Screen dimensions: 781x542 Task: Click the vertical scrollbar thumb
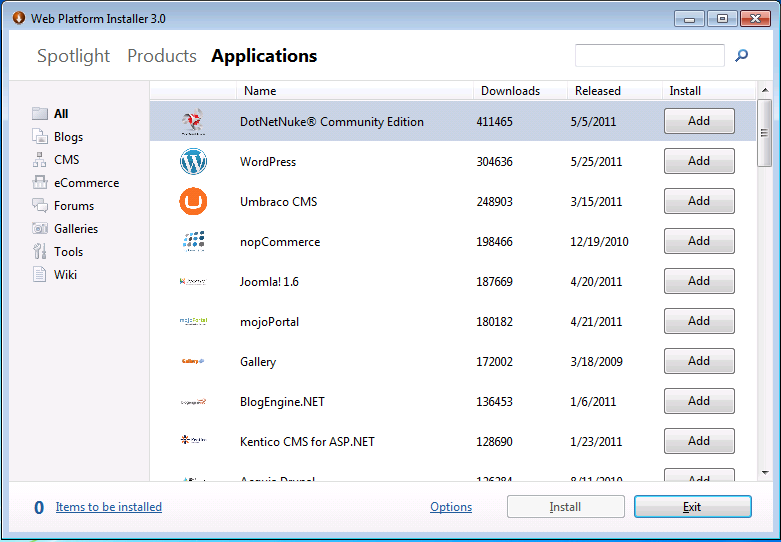765,133
